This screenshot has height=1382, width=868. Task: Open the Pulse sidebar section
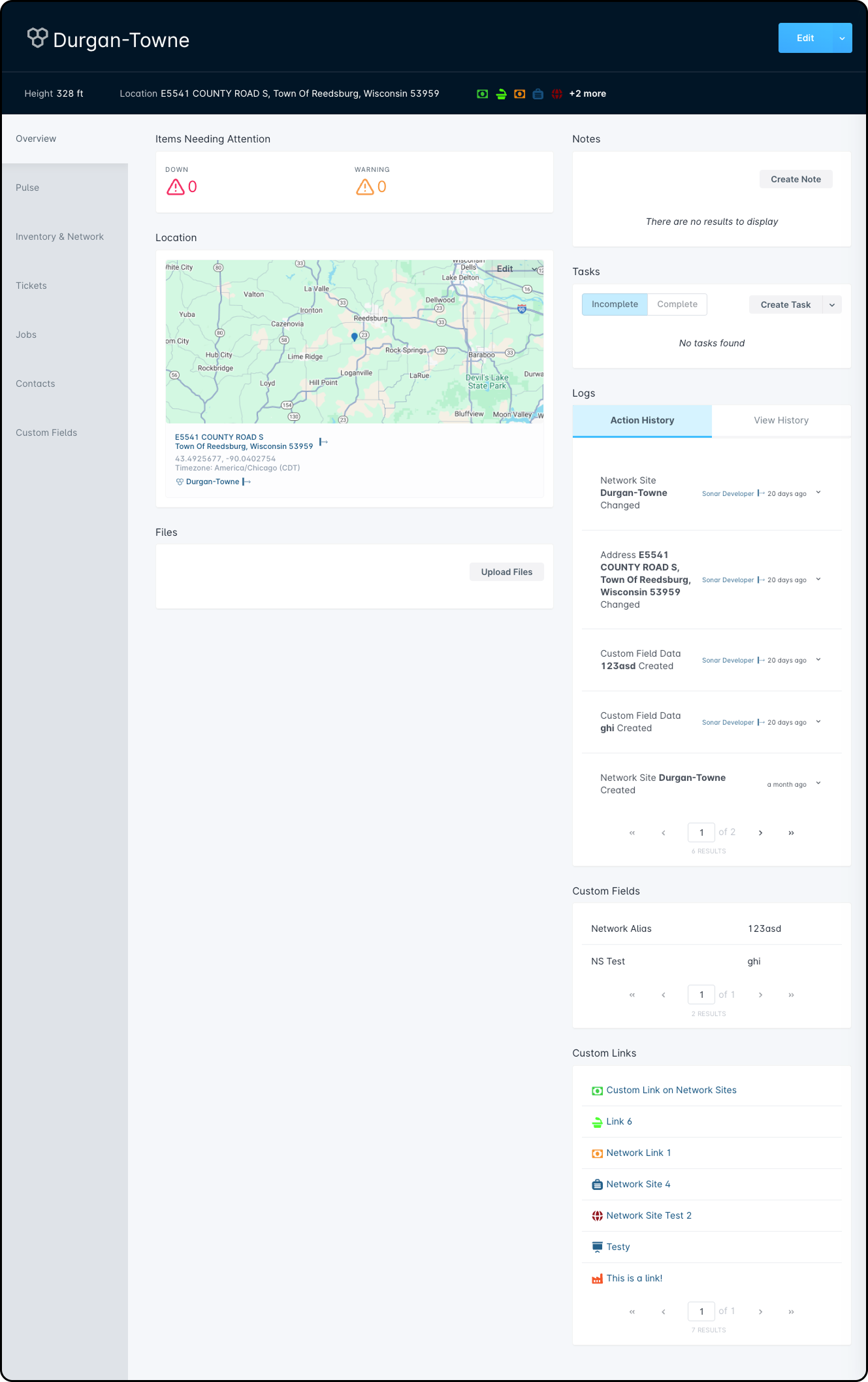point(27,188)
